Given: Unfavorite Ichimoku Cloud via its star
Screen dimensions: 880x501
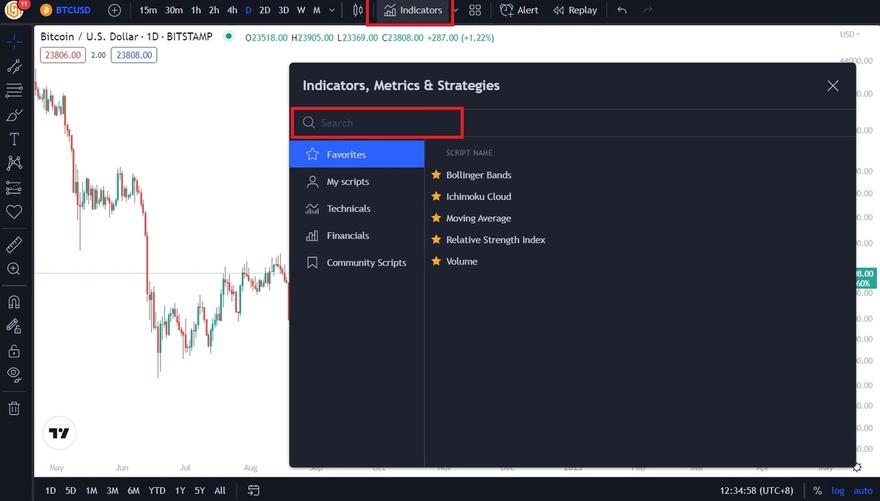Looking at the screenshot, I should coord(436,196).
